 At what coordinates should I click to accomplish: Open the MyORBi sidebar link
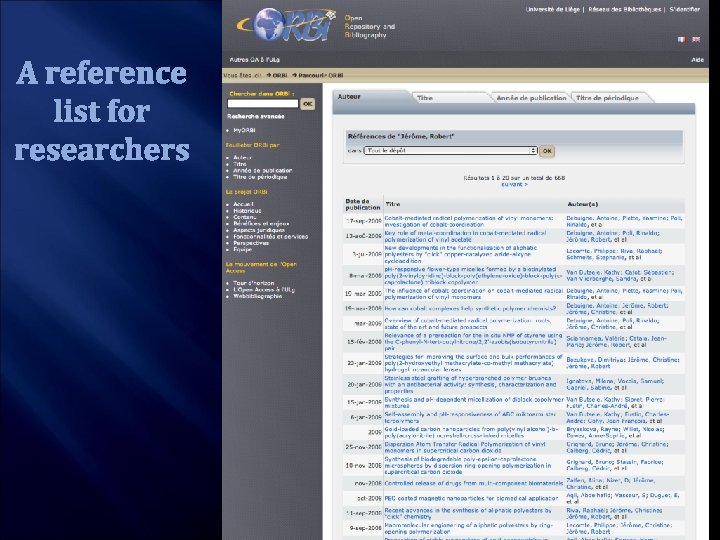[244, 130]
